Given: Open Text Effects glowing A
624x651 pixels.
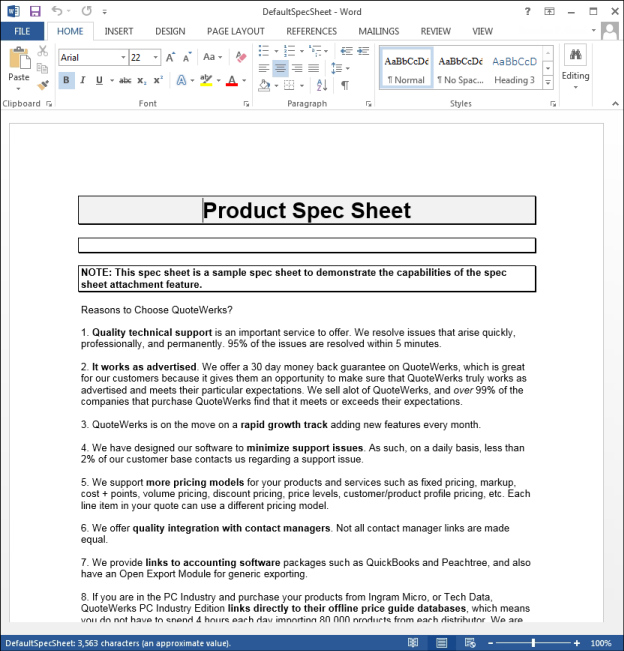Looking at the screenshot, I should pos(181,80).
